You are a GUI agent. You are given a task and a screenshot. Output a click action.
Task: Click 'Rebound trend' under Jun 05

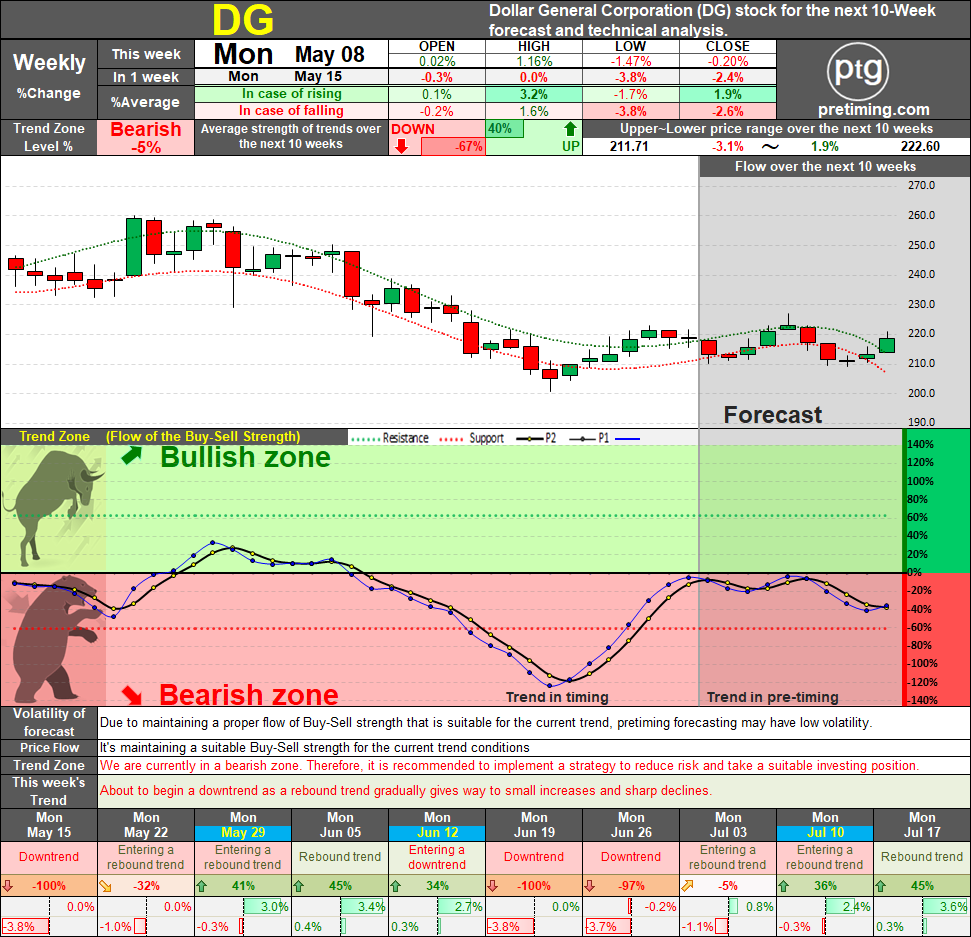tap(340, 857)
